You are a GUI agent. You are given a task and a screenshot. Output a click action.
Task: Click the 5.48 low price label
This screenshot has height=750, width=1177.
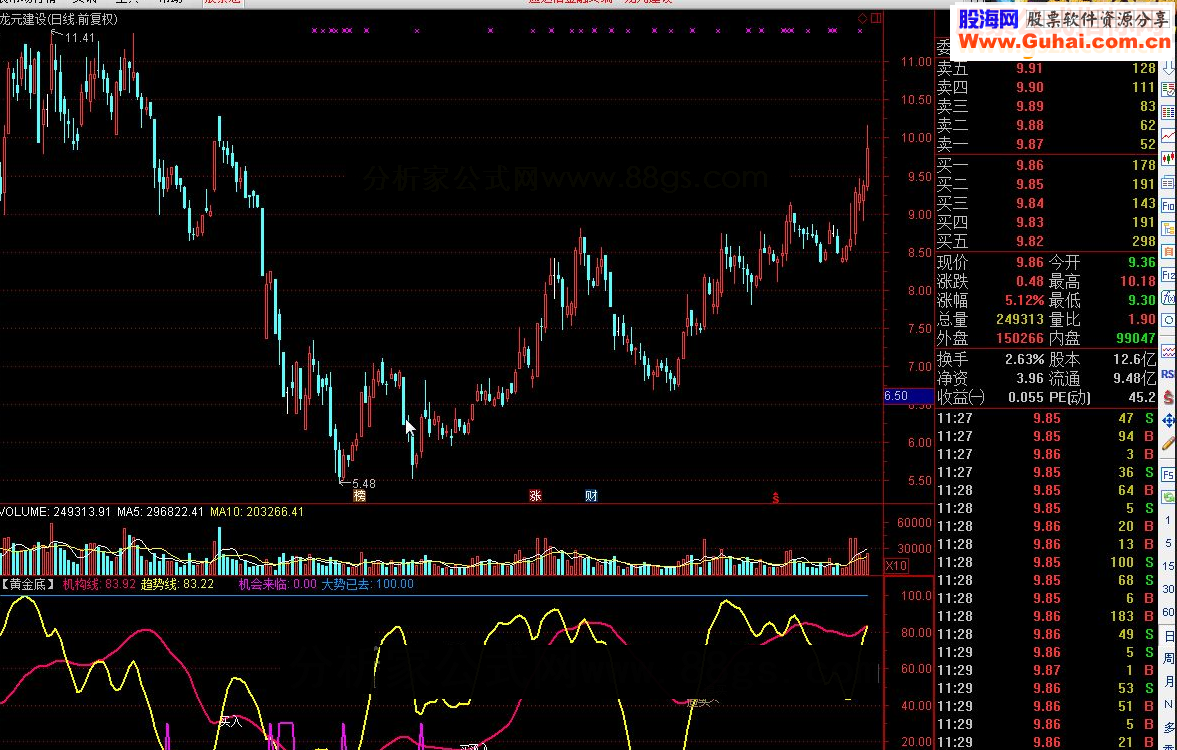click(363, 483)
